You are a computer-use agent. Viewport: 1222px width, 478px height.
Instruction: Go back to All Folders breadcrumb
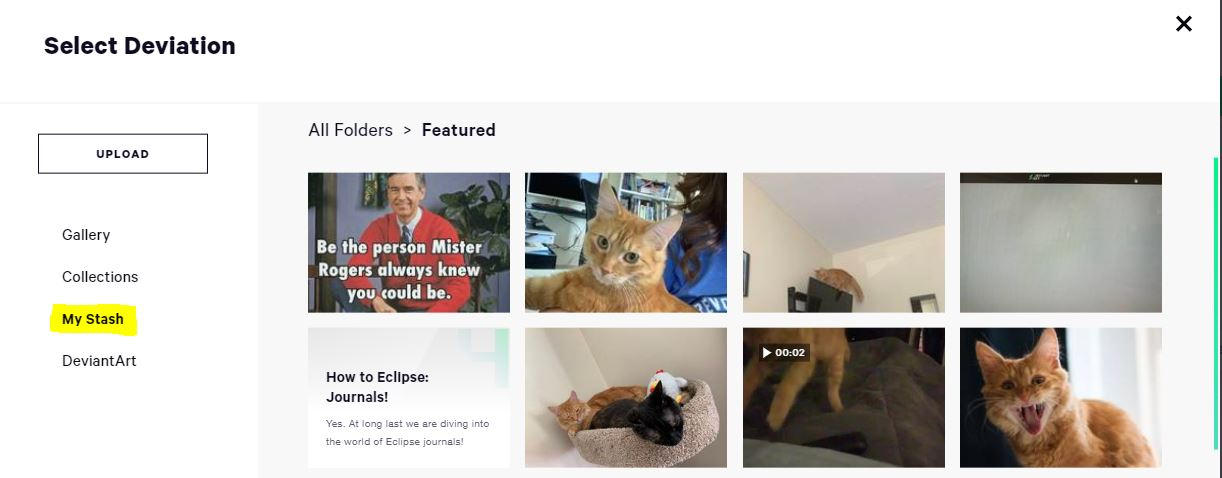pyautogui.click(x=350, y=130)
